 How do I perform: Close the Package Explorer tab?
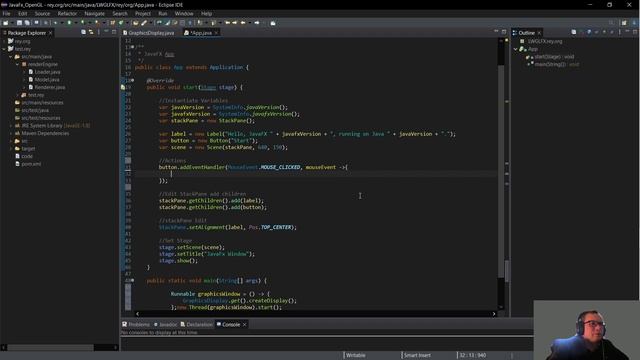(x=51, y=33)
